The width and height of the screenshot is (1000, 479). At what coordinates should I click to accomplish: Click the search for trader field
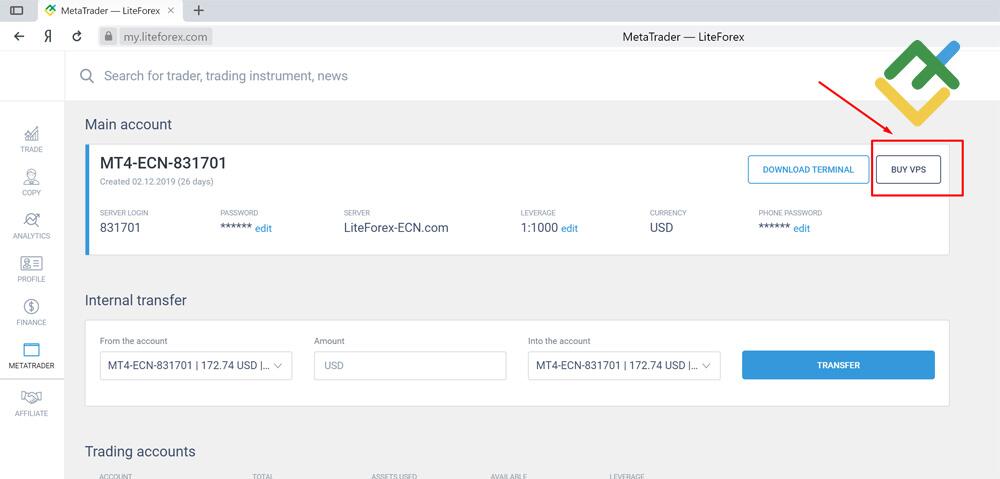(x=226, y=76)
